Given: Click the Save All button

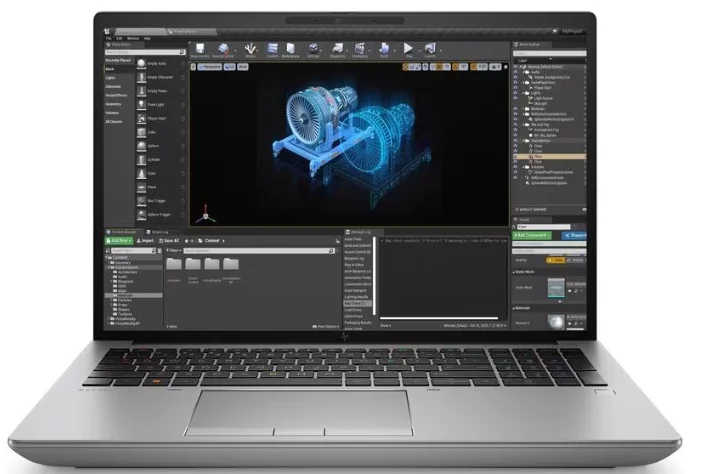Looking at the screenshot, I should pyautogui.click(x=169, y=241).
